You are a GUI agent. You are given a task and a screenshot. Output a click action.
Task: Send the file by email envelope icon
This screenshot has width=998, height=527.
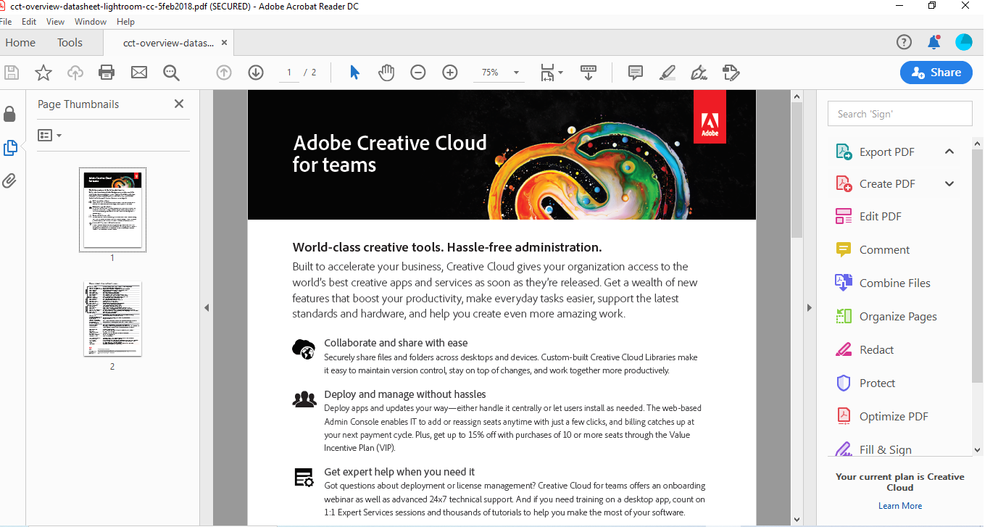139,73
